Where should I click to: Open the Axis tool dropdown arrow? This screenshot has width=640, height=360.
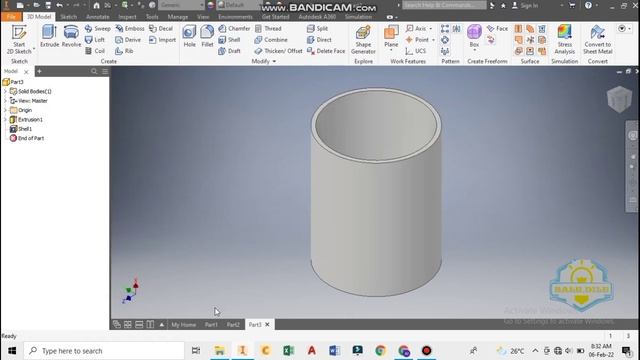431,29
